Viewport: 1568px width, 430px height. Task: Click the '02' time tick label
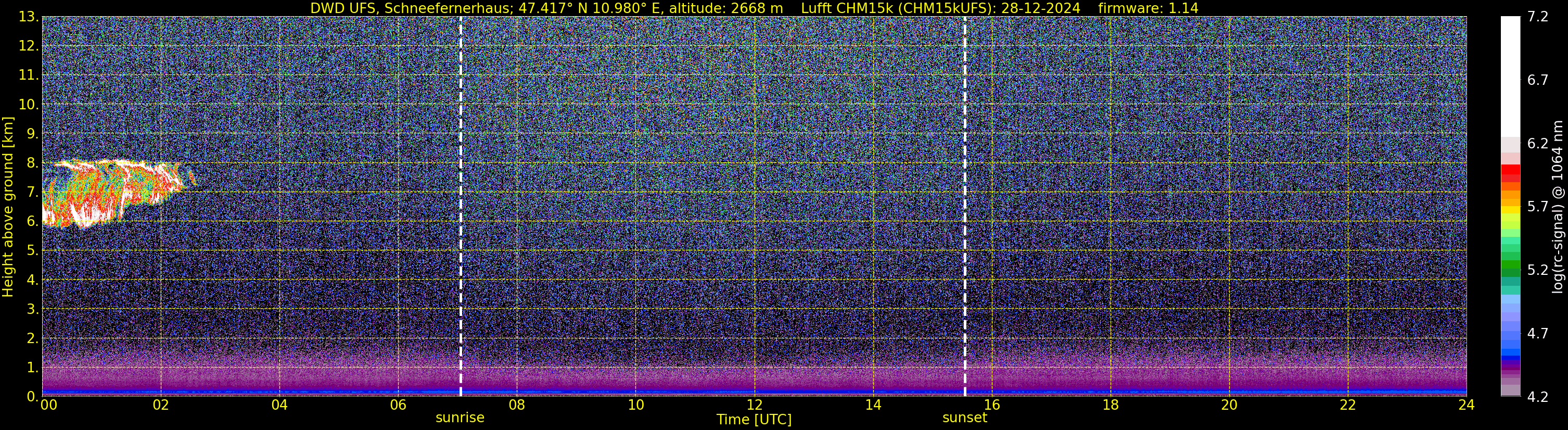click(160, 405)
